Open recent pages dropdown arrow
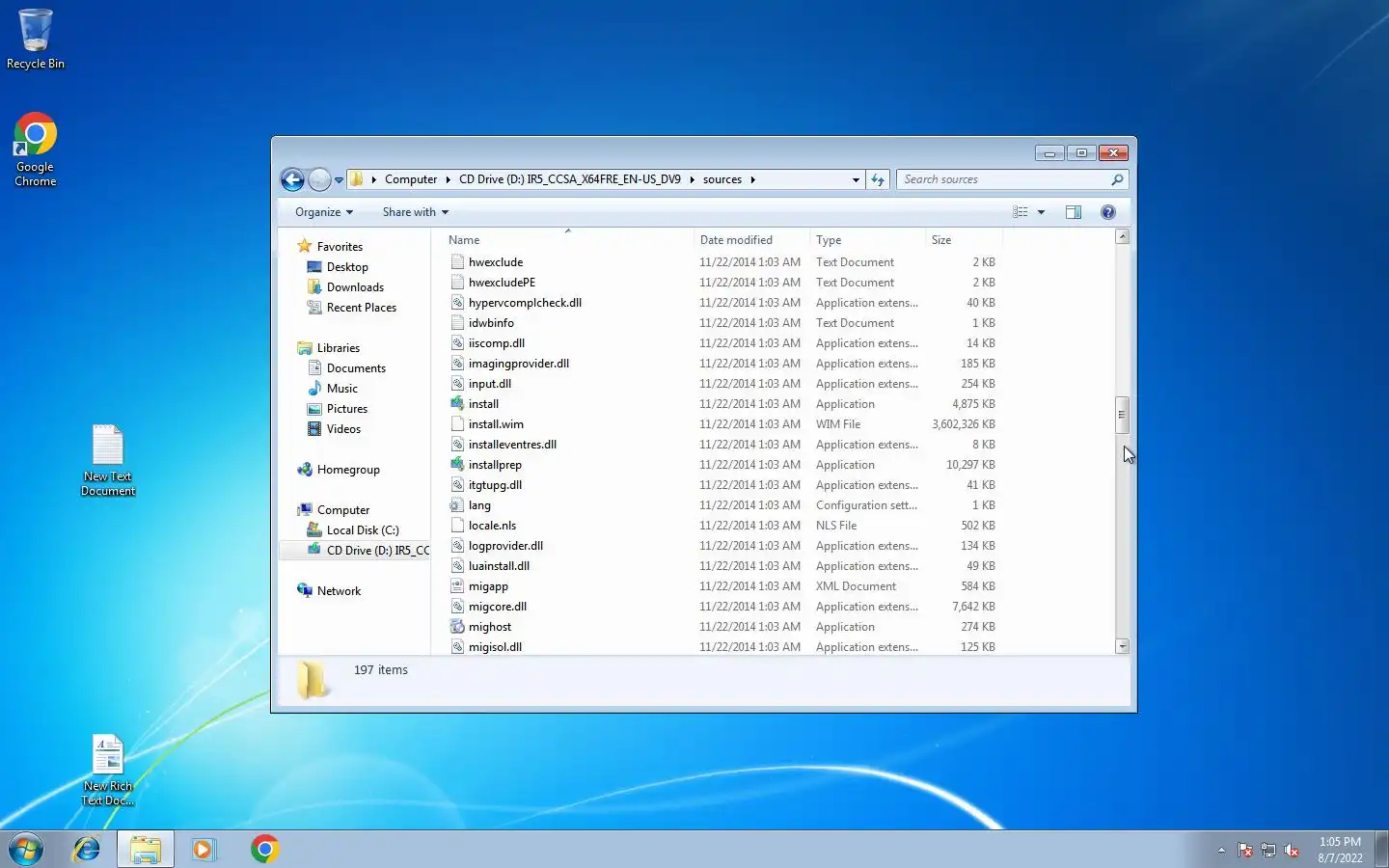 pyautogui.click(x=339, y=180)
